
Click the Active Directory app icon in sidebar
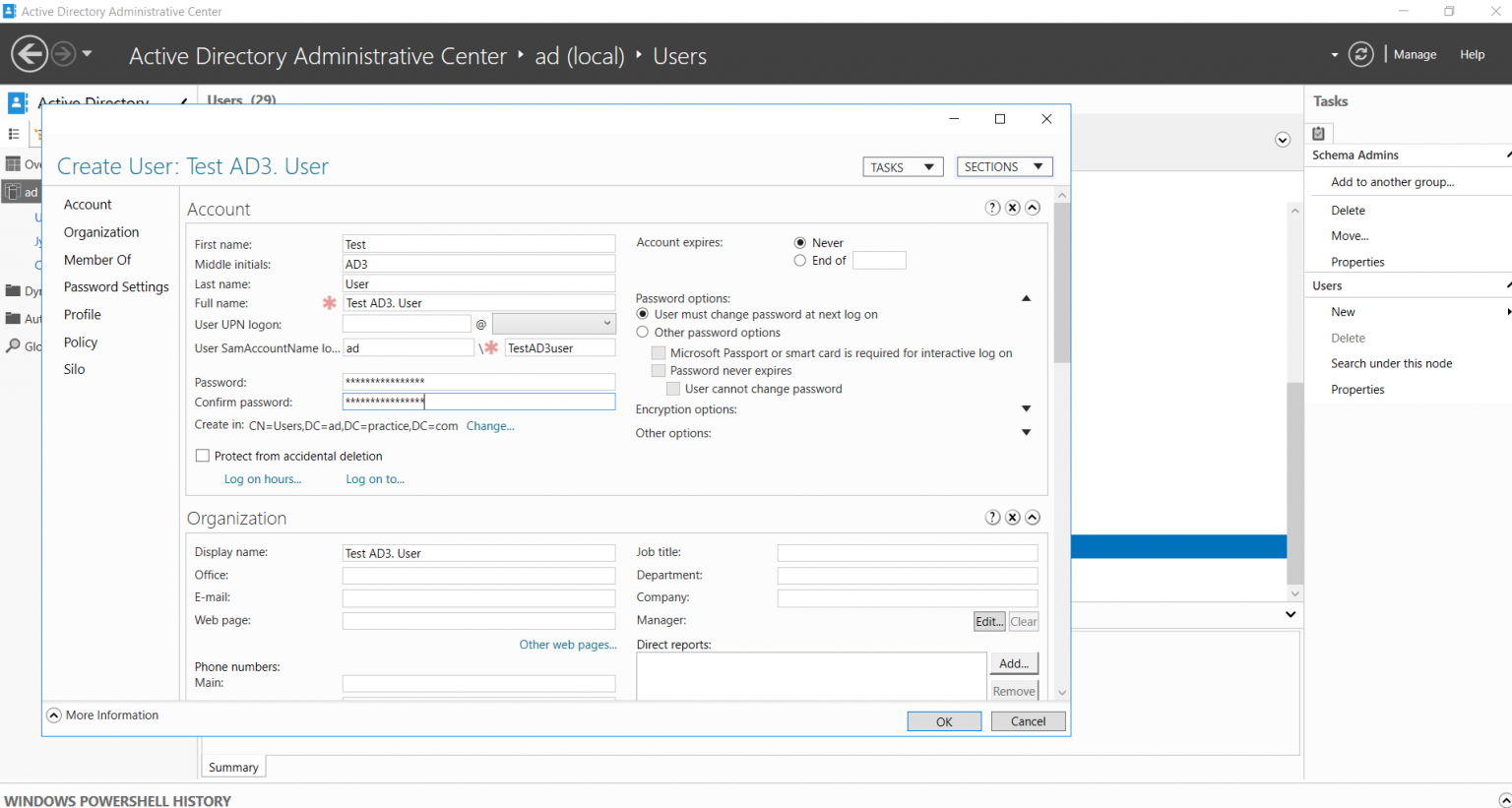(x=17, y=103)
